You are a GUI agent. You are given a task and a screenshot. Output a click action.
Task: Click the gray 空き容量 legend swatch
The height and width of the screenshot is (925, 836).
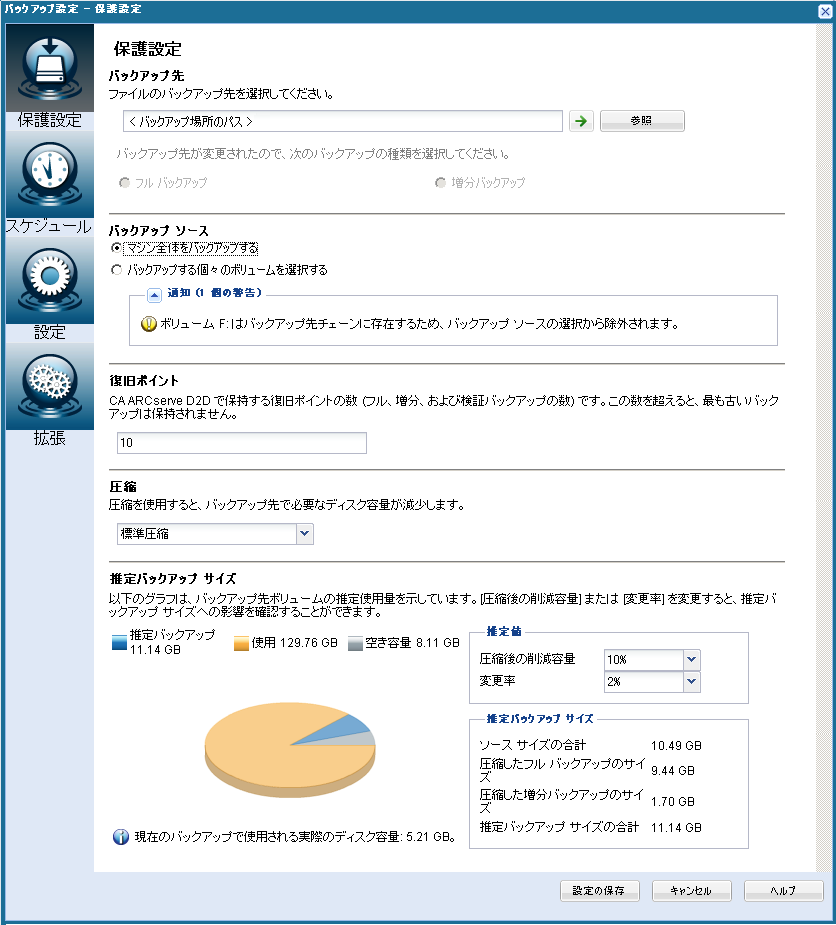355,643
